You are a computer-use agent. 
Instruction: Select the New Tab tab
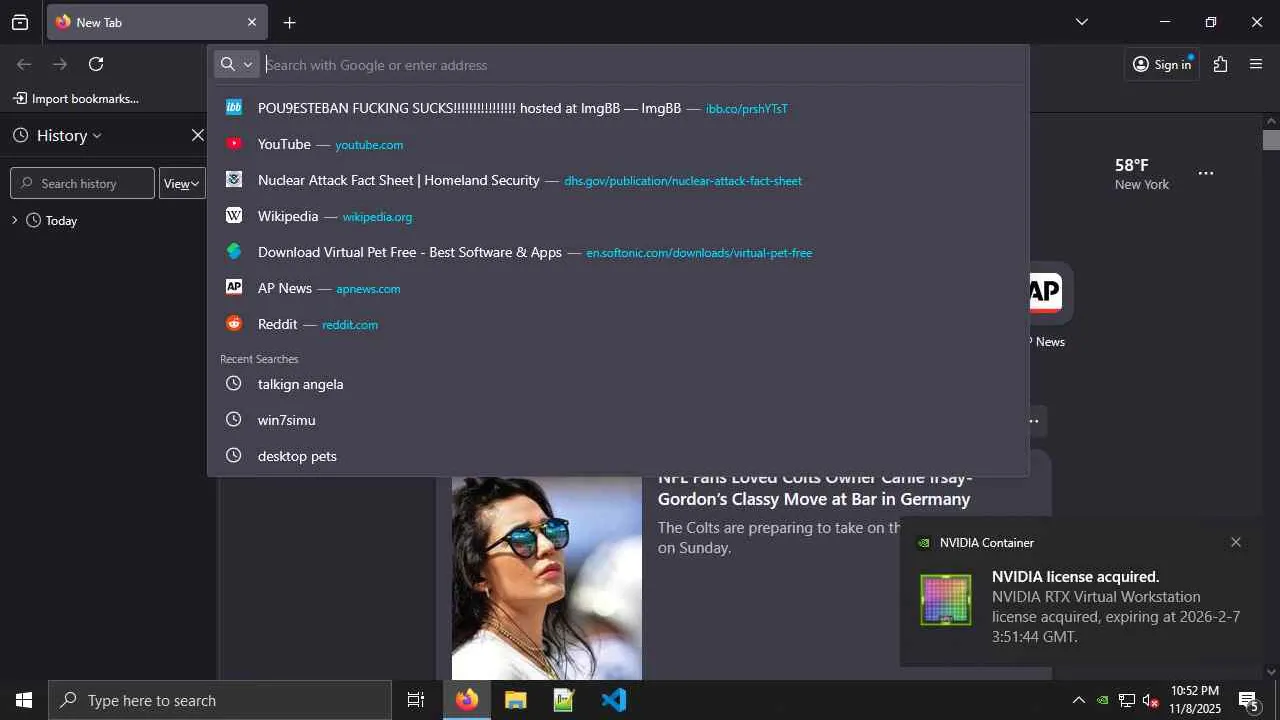(157, 22)
